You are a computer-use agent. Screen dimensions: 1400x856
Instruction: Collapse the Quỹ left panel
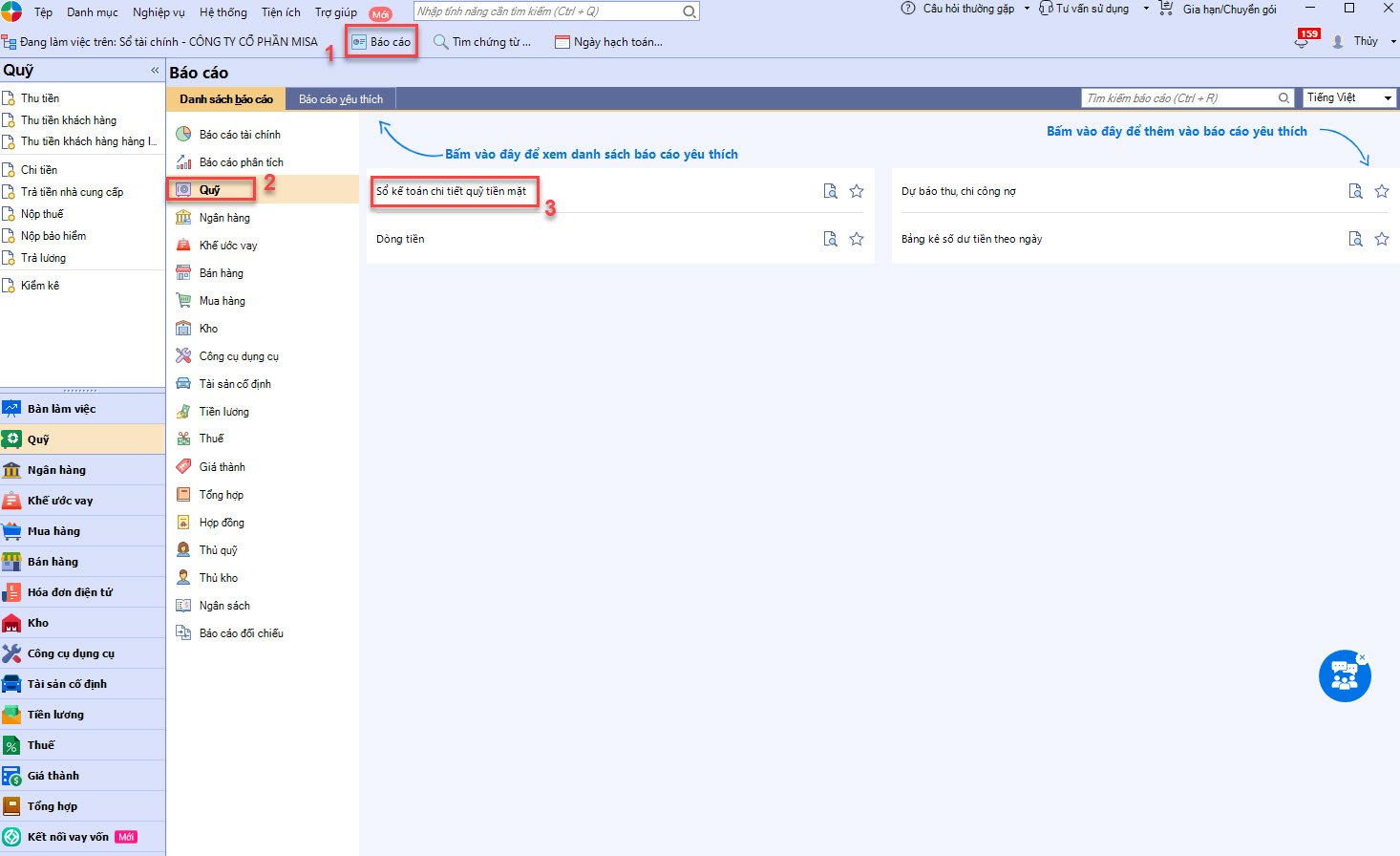click(155, 71)
